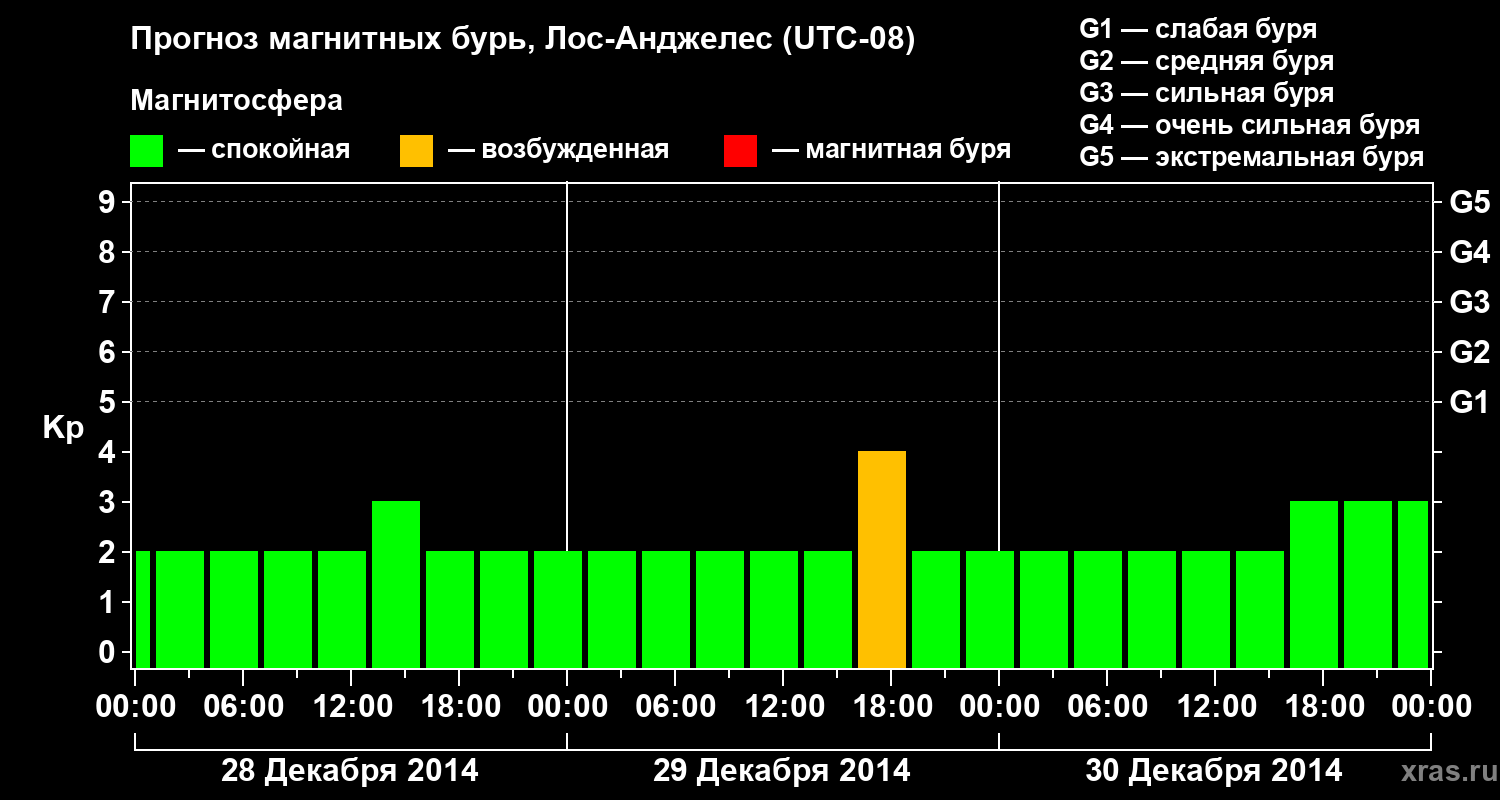The width and height of the screenshot is (1500, 800).
Task: Click 'G2 — средняя буря' legend line
Action: tap(1207, 61)
